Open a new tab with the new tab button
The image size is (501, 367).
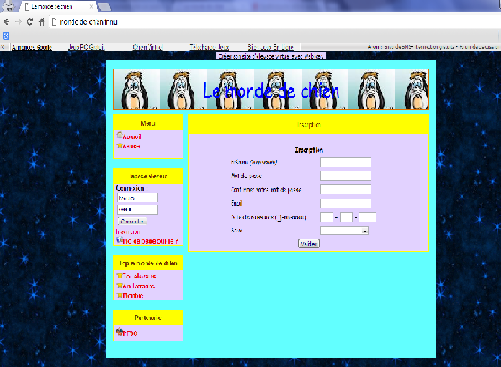point(104,7)
